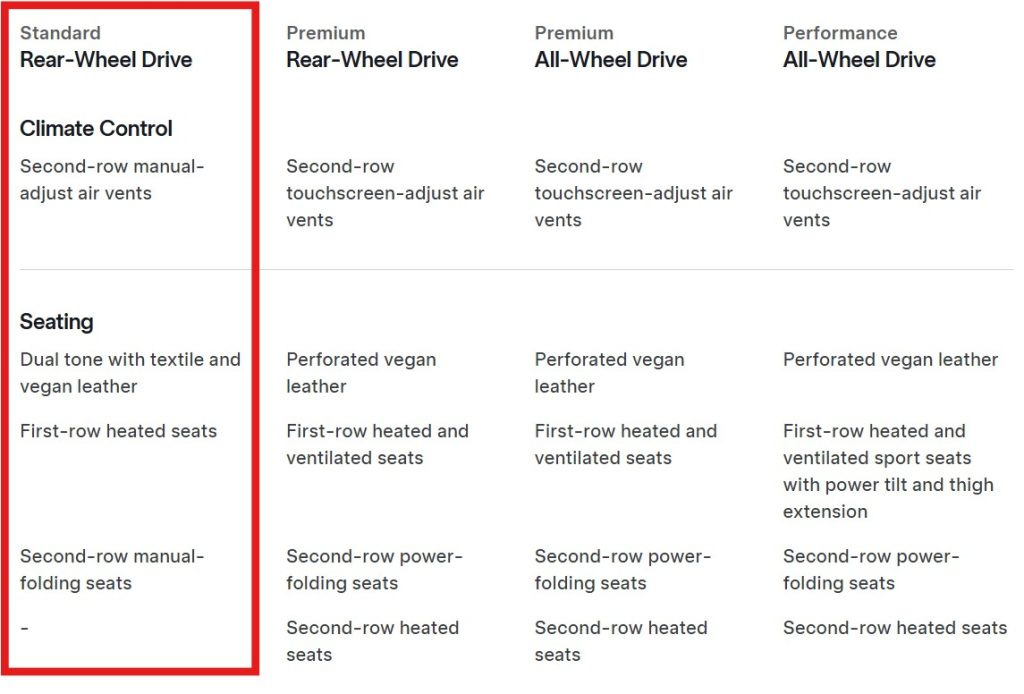The height and width of the screenshot is (694, 1024).
Task: Click the dash placeholder in the Standard column
Action: pyautogui.click(x=24, y=627)
